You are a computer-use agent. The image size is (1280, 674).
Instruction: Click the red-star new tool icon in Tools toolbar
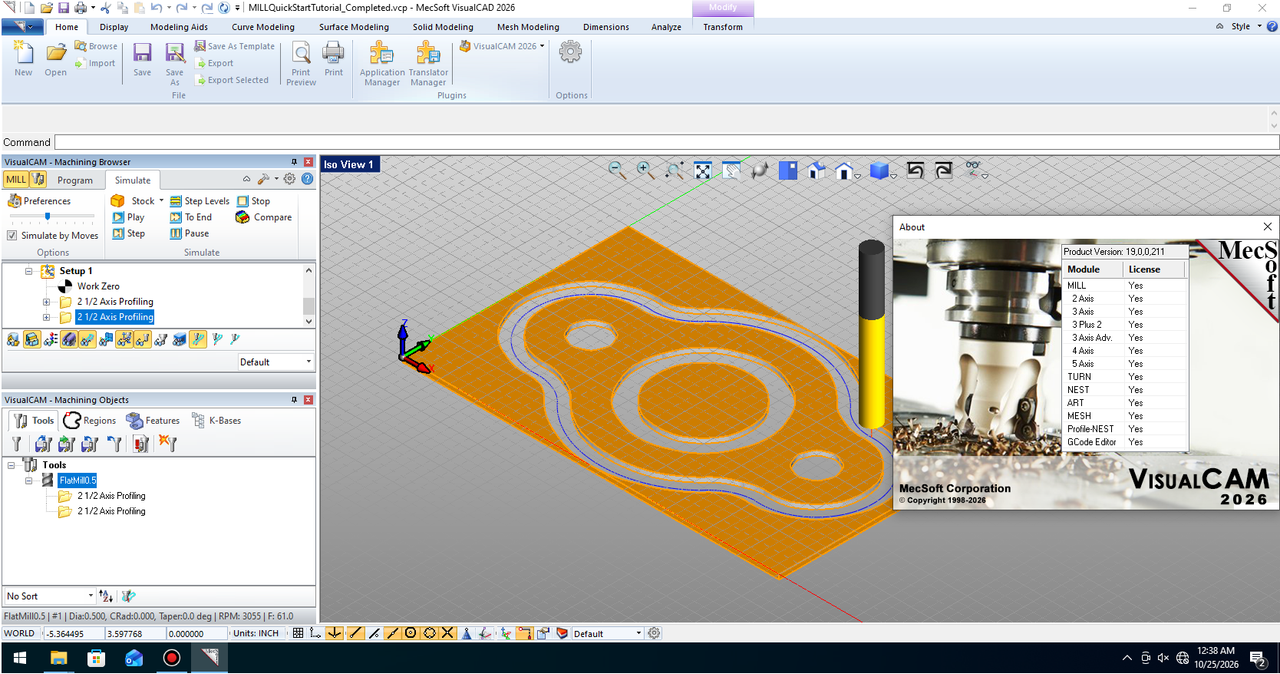point(167,443)
